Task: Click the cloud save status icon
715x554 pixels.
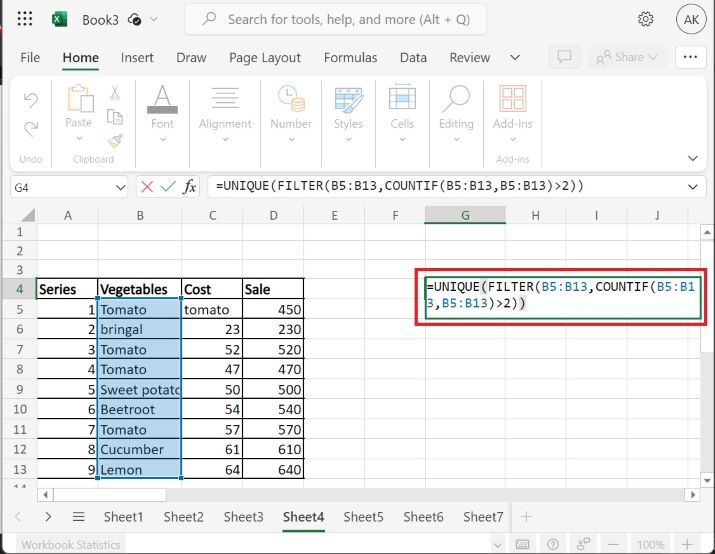Action: point(135,19)
